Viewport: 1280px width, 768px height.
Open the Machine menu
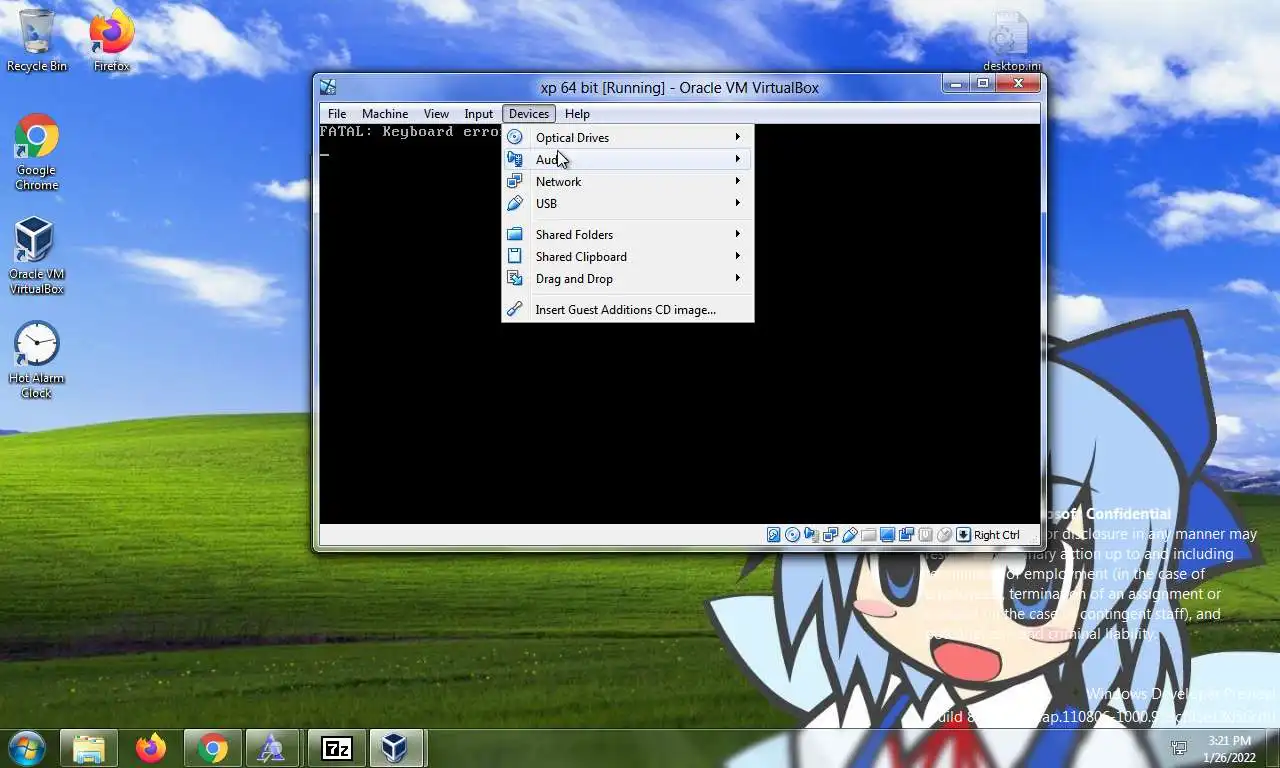(385, 114)
